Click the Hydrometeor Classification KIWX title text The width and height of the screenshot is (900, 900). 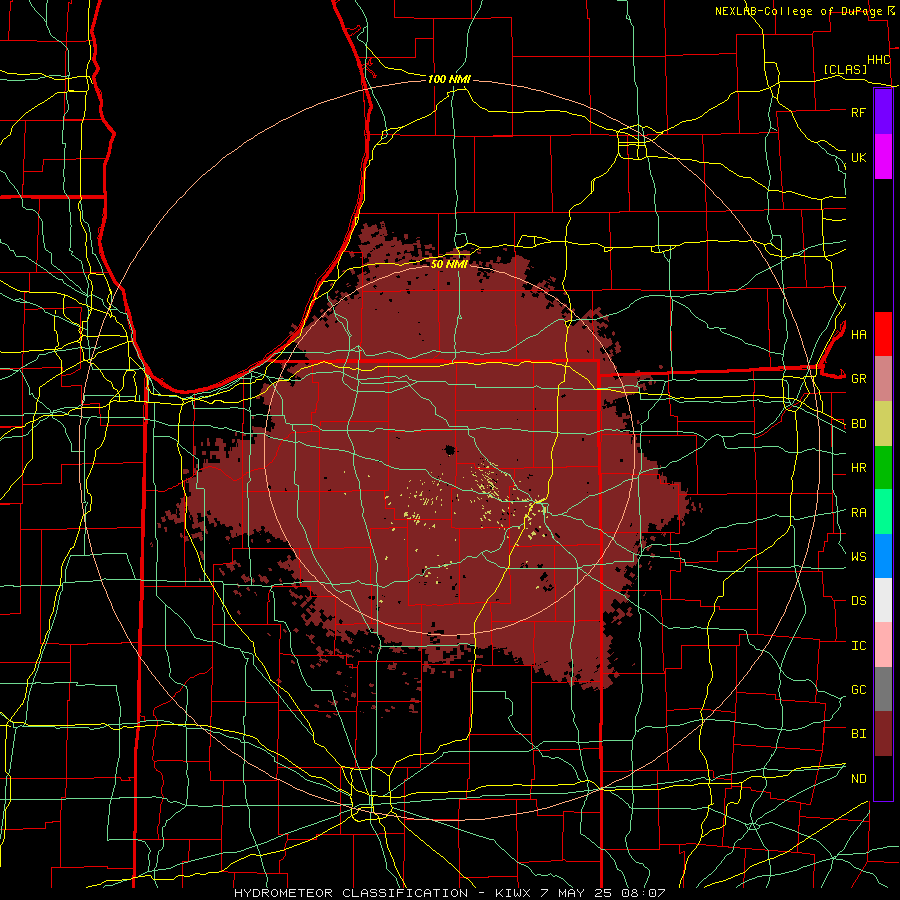pos(449,893)
